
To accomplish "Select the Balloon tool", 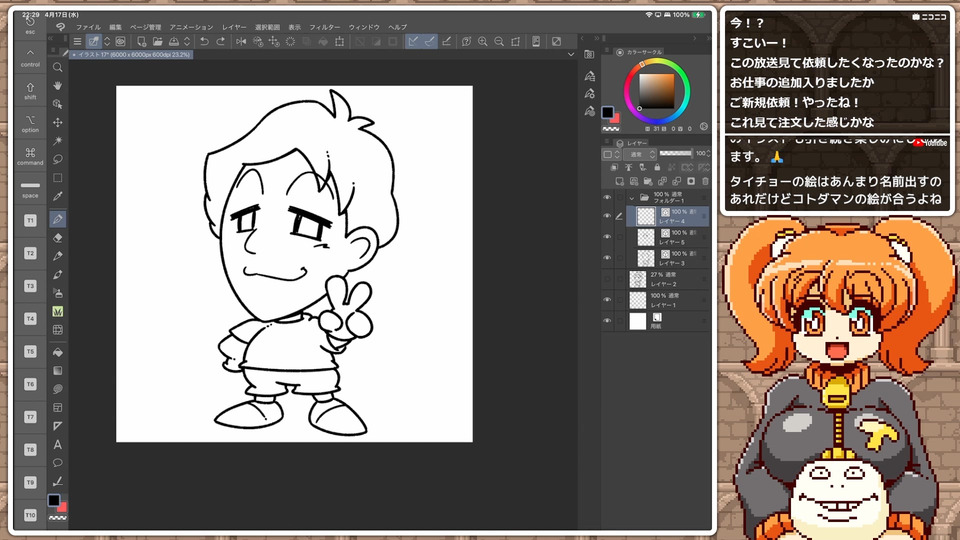I will click(58, 463).
